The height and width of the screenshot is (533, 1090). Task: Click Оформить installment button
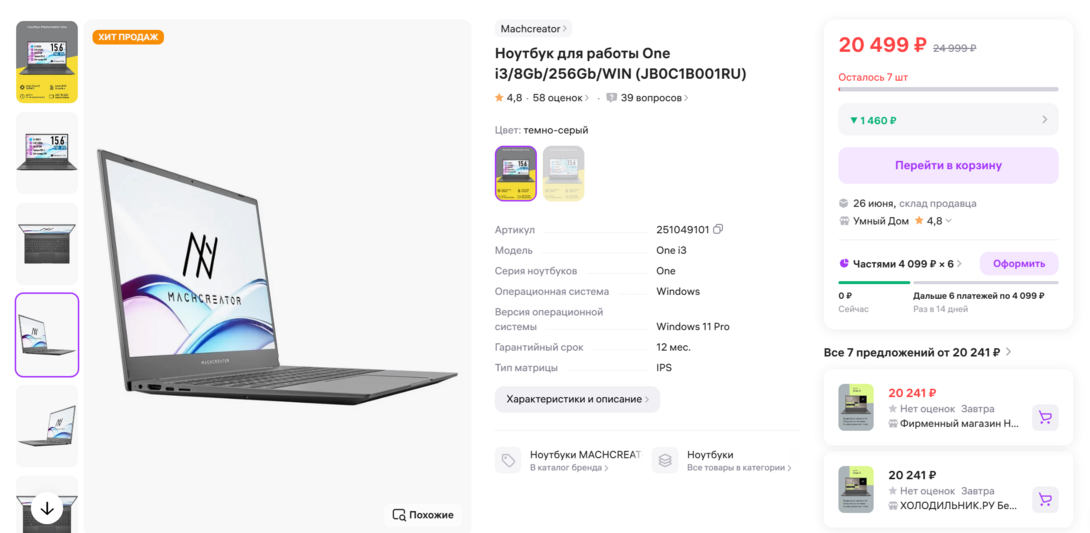(1018, 264)
